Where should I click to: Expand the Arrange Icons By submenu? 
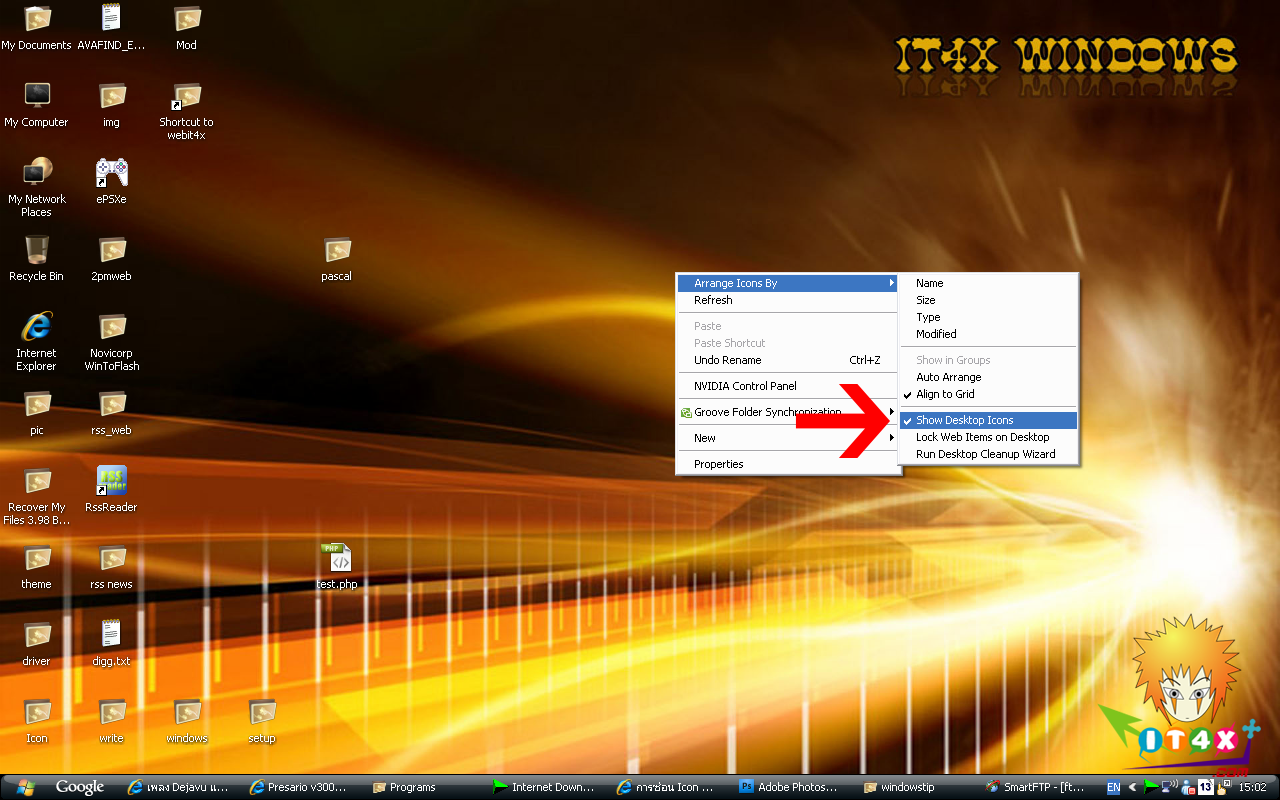pos(736,283)
